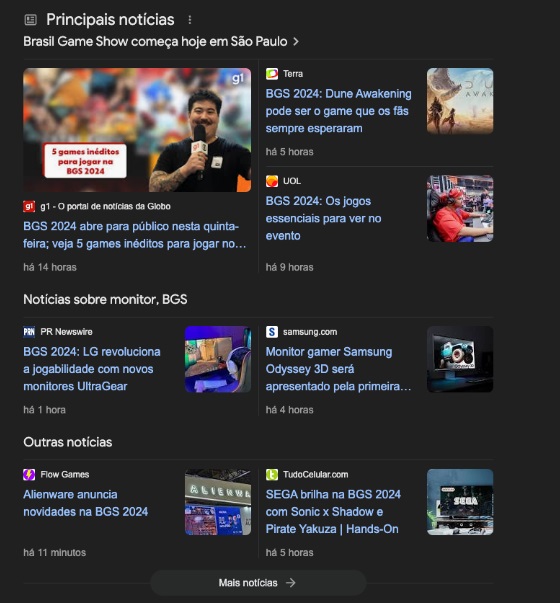Open the LG UltraGear monitors article
Screen dimensions: 560x603
point(92,369)
